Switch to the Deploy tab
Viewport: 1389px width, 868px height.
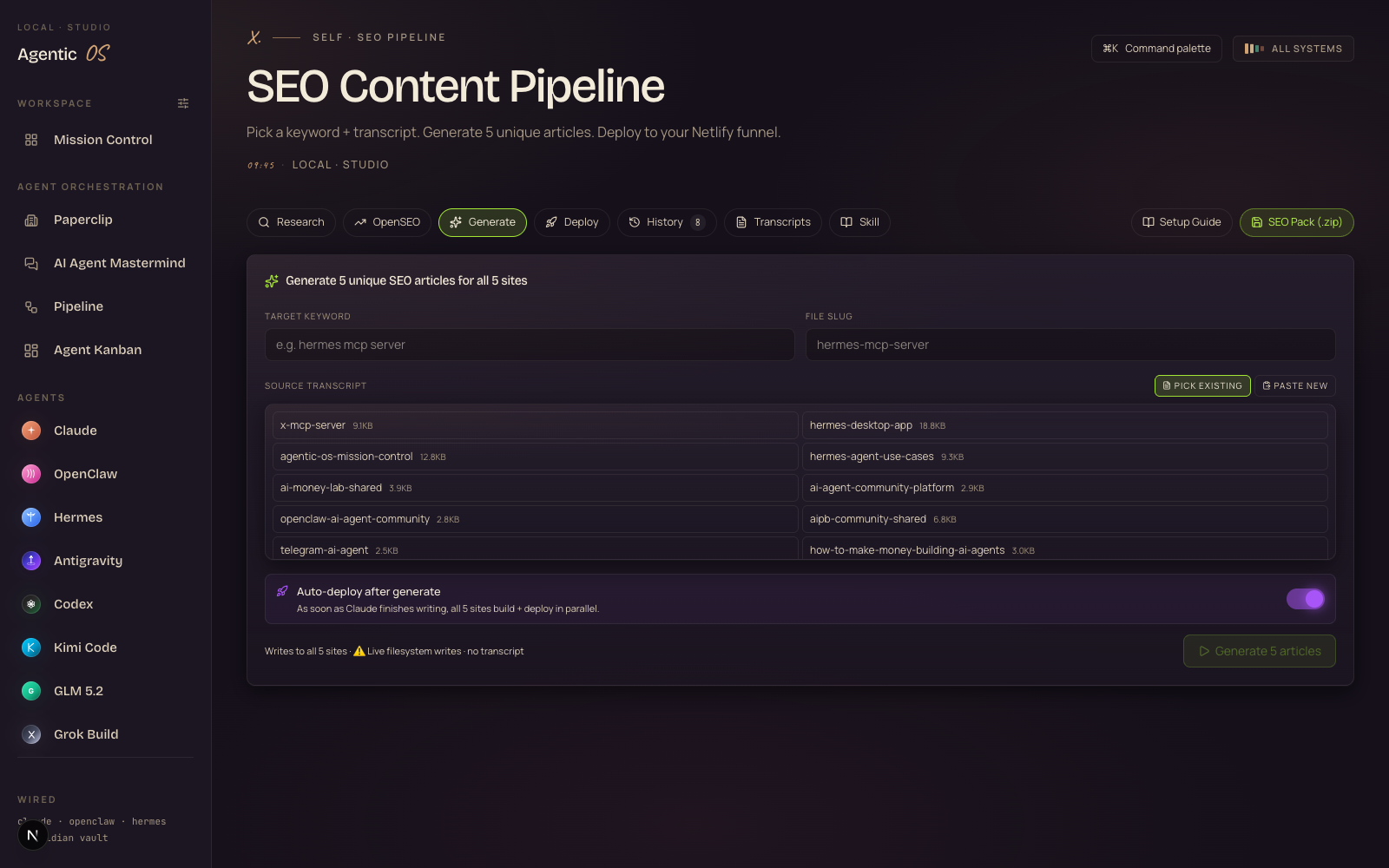pyautogui.click(x=572, y=222)
